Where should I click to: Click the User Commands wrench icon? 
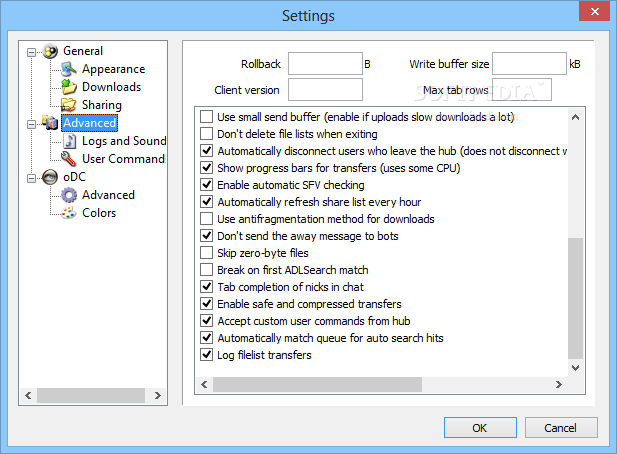[69, 159]
